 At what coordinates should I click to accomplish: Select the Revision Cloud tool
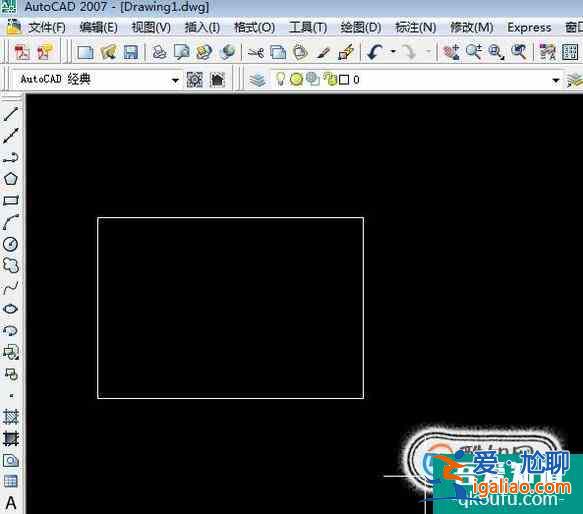click(x=11, y=266)
